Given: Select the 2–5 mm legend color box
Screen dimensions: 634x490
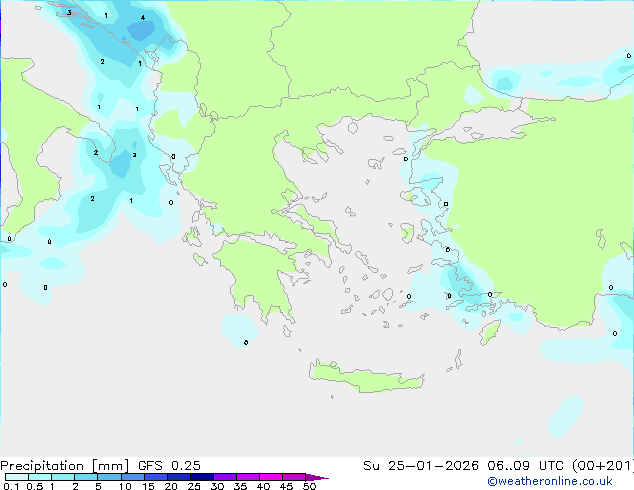Looking at the screenshot, I should [x=86, y=477].
